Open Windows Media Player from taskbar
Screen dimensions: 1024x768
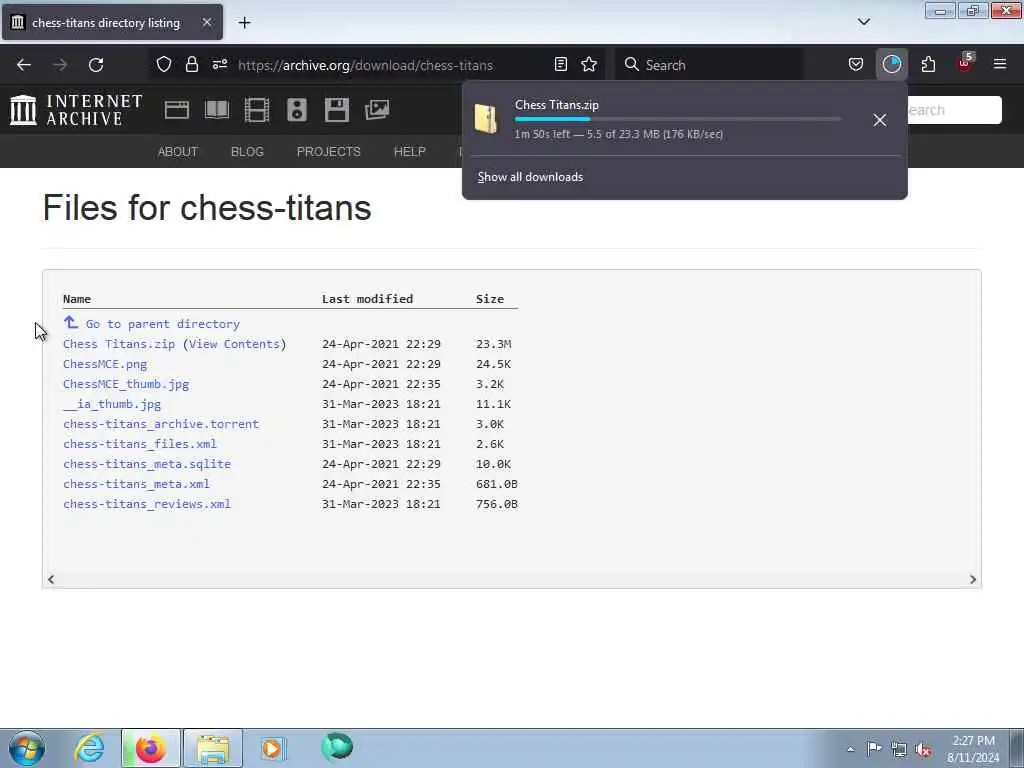(273, 748)
